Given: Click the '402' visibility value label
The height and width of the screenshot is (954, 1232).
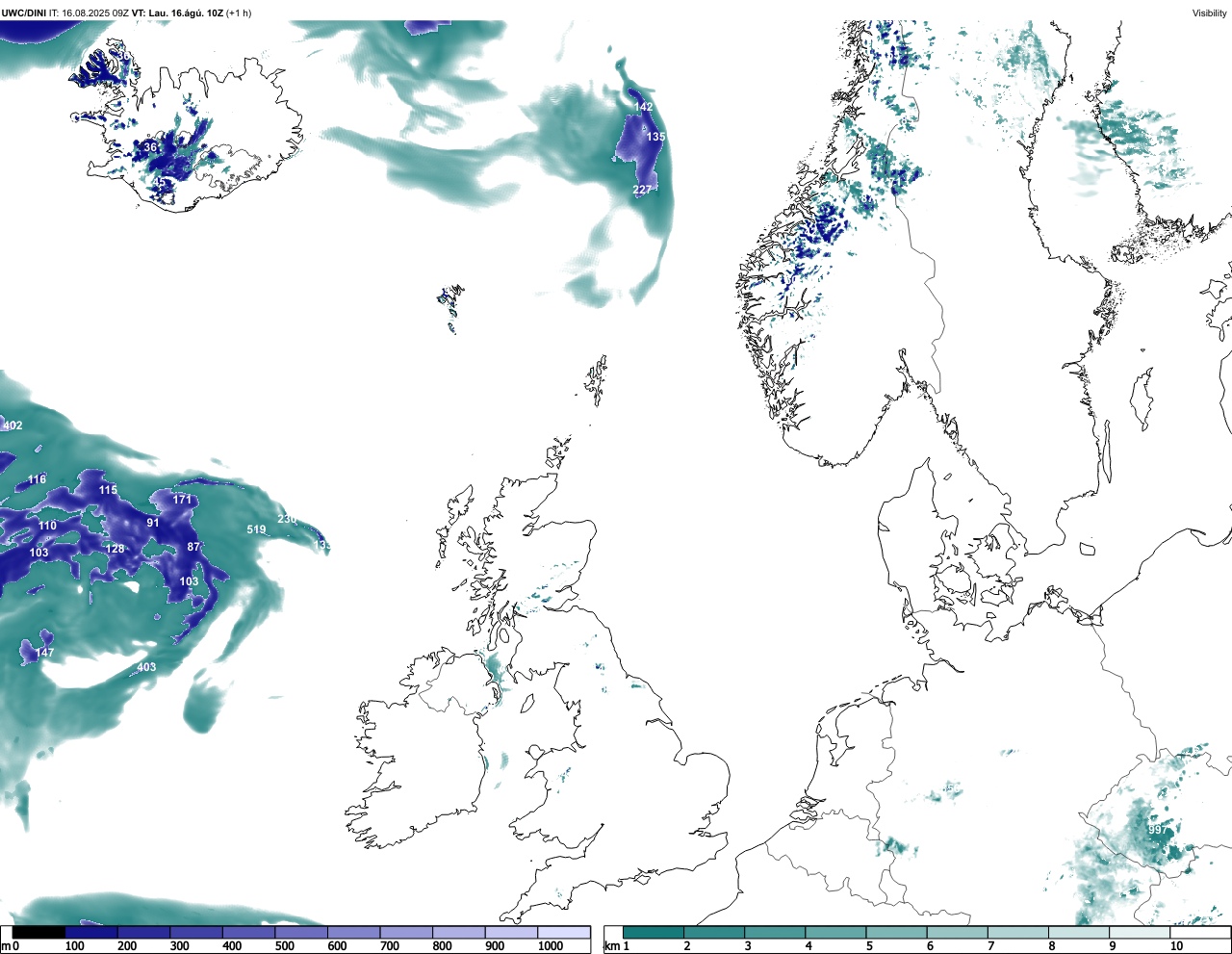Looking at the screenshot, I should coord(13,425).
